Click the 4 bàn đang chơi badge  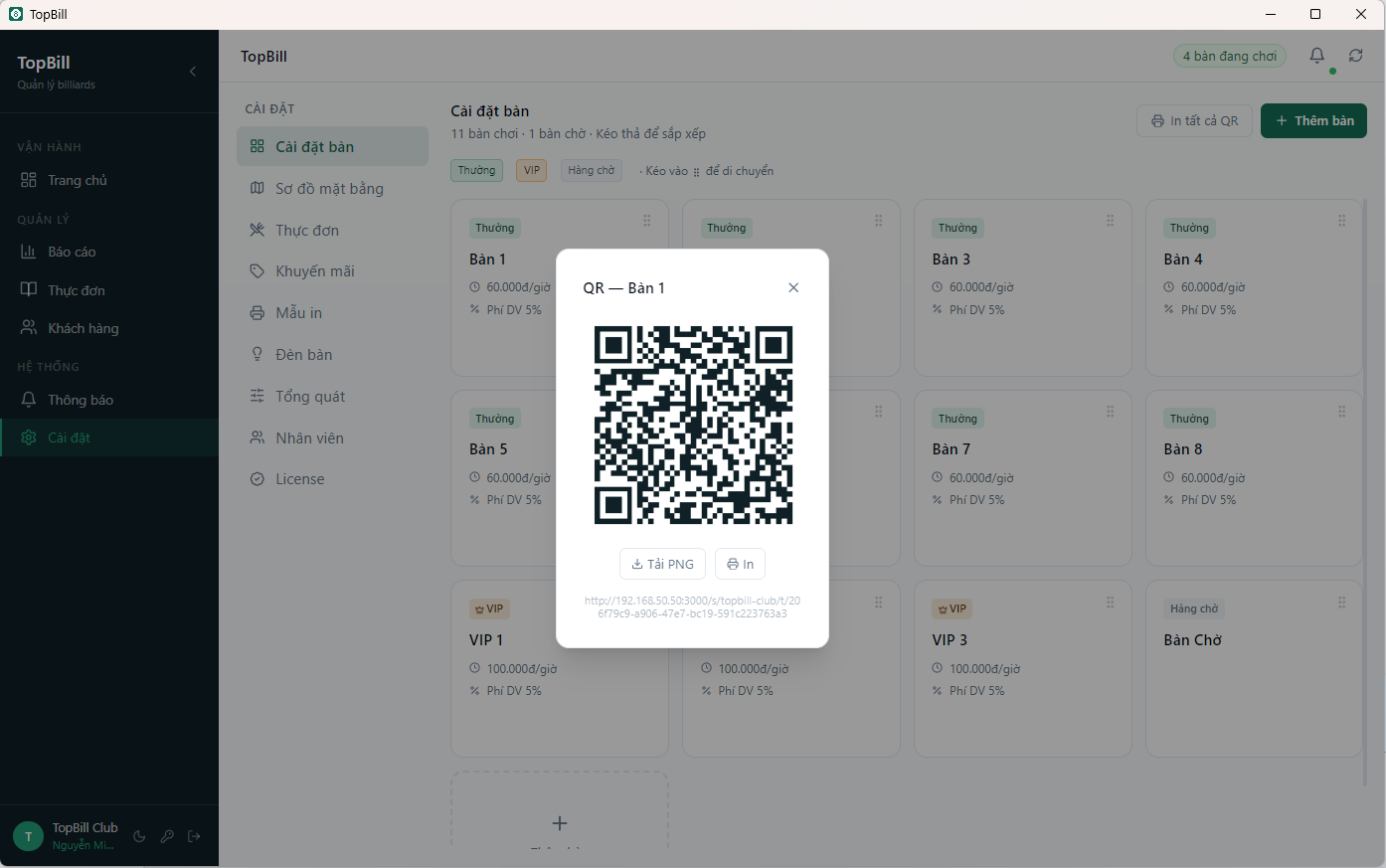1230,56
